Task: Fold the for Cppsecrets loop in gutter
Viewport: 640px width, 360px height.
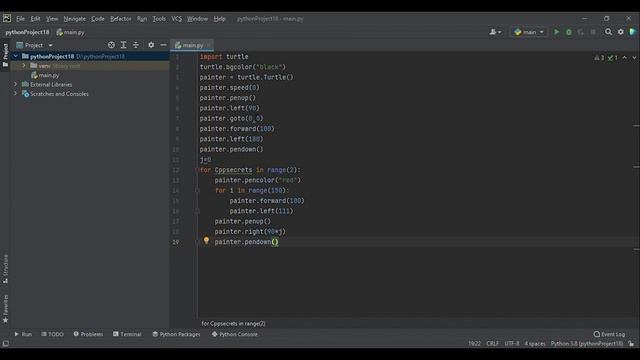Action: coord(198,170)
